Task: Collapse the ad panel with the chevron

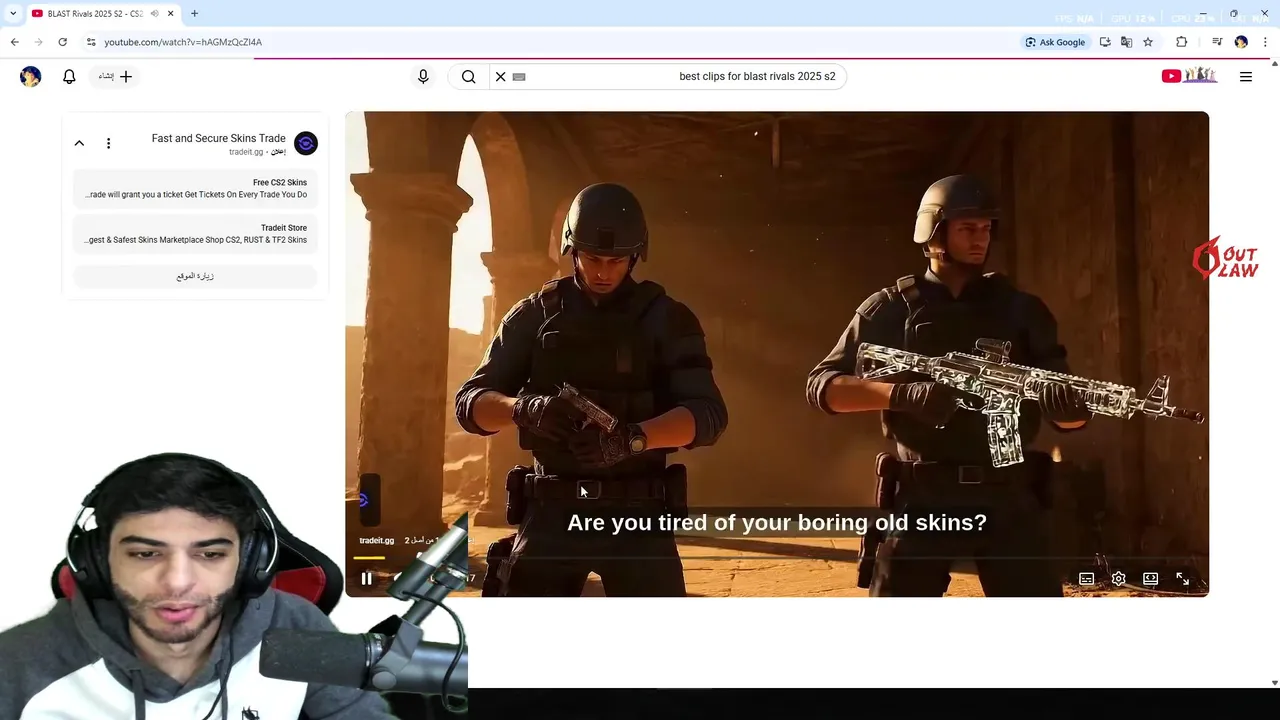Action: tap(79, 143)
